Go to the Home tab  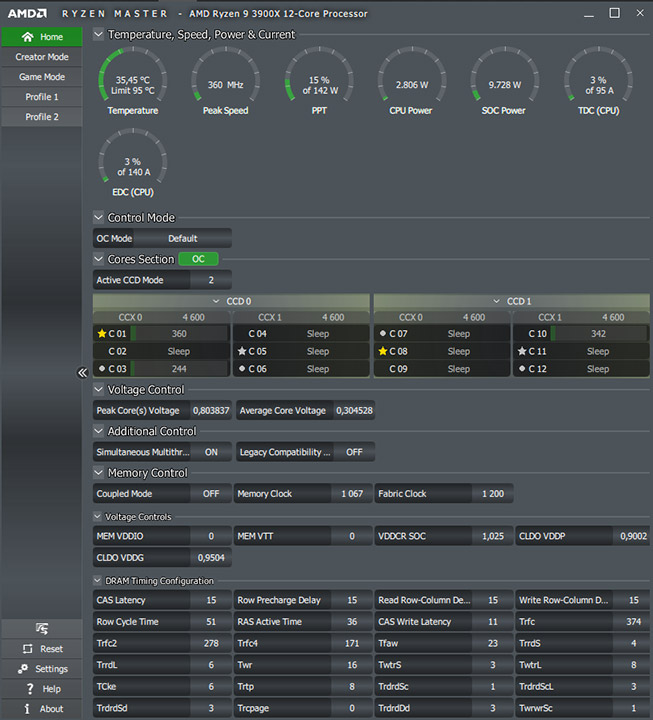point(42,37)
